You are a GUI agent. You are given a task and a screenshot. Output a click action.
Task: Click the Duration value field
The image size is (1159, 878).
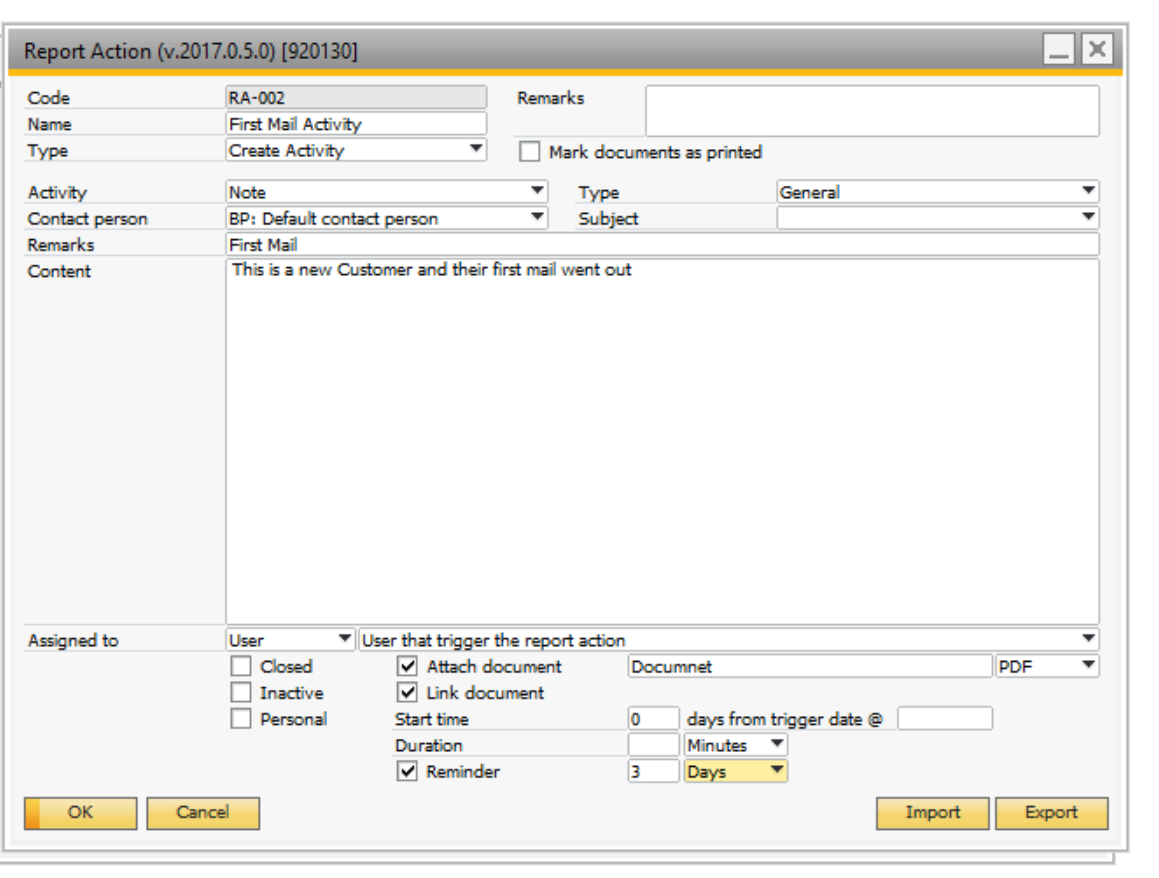pyautogui.click(x=653, y=745)
